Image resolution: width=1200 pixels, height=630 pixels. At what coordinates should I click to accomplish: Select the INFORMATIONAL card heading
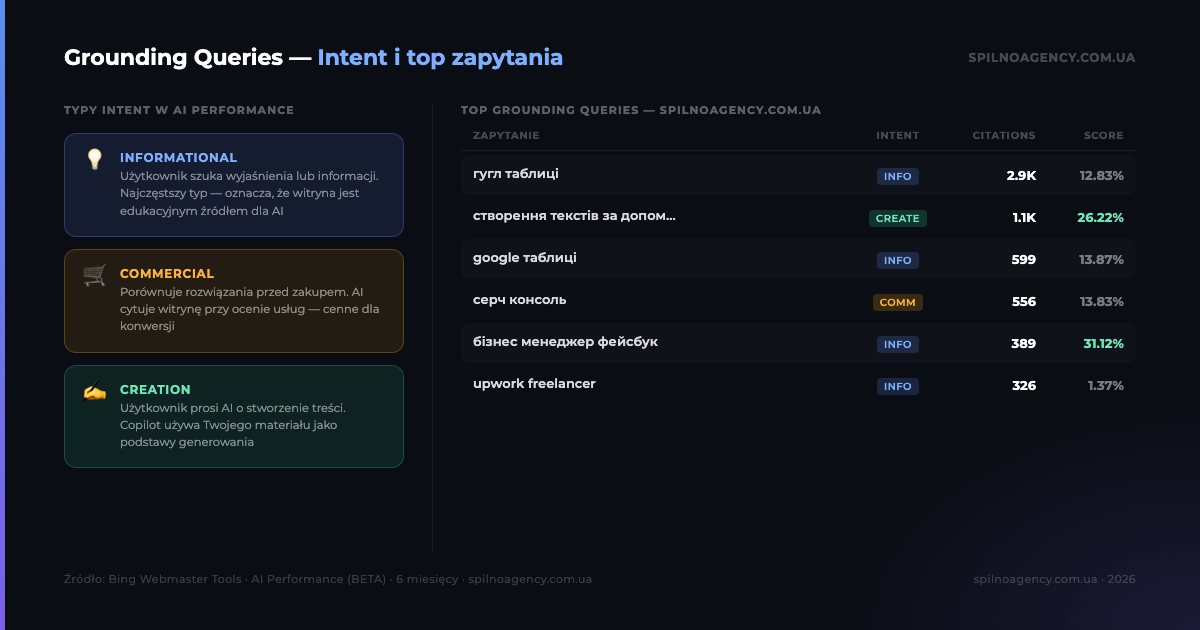tap(178, 158)
